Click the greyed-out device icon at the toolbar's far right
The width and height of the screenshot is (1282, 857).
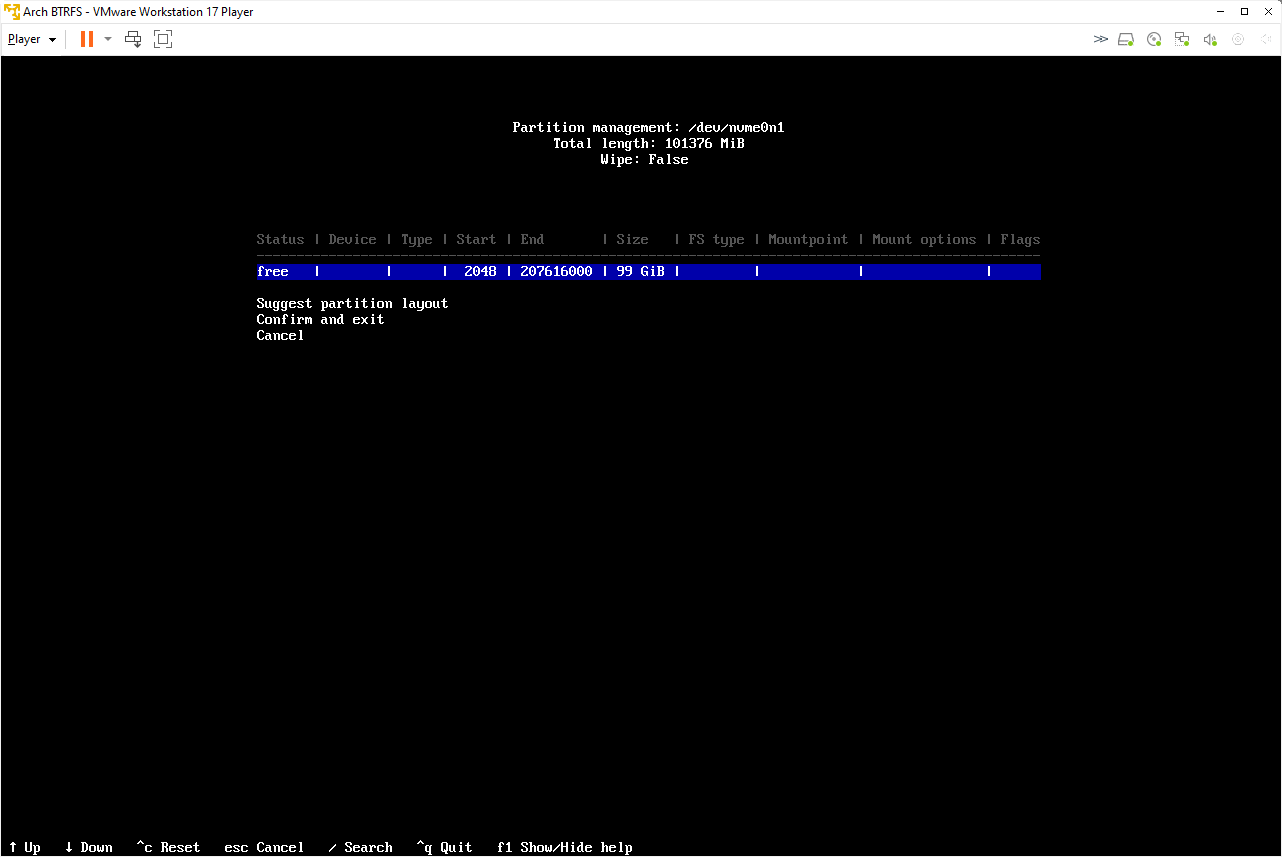point(1264,39)
